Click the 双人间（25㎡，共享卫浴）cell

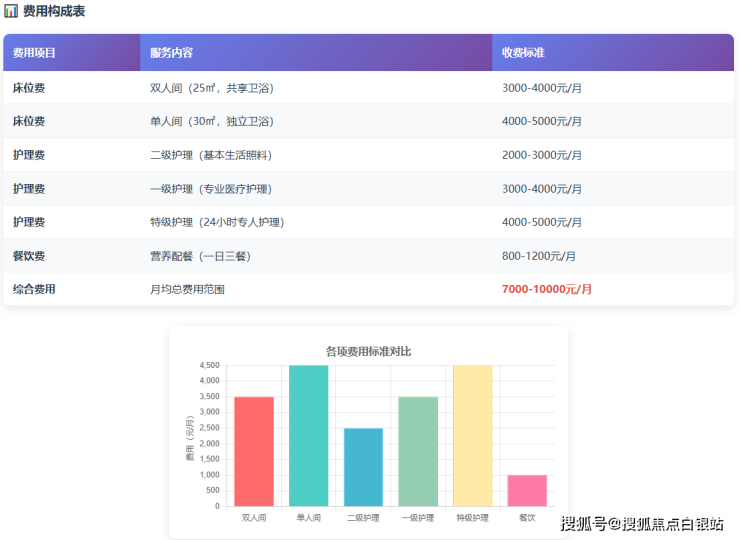coord(211,88)
